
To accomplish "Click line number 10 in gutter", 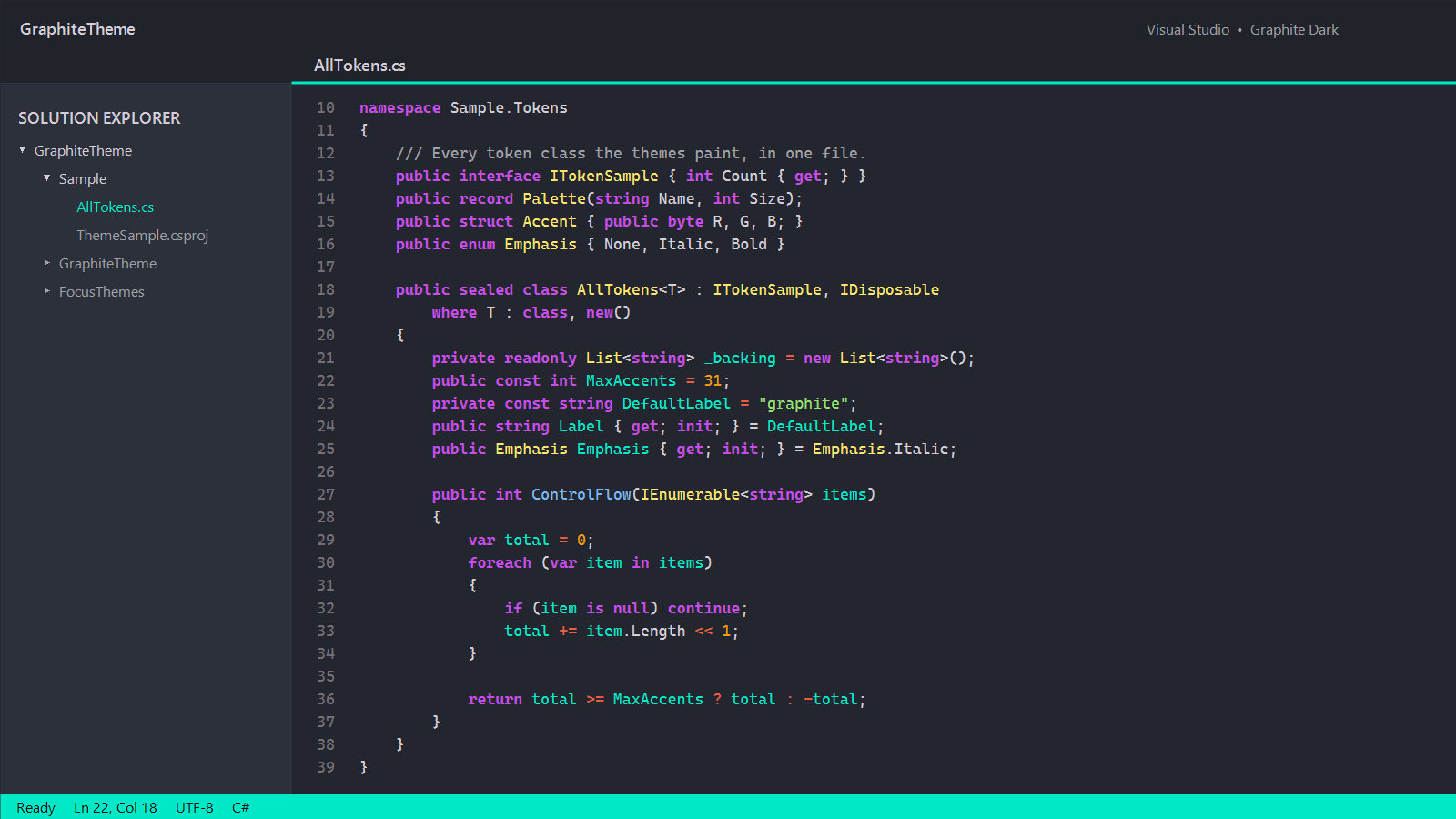I will tap(326, 107).
